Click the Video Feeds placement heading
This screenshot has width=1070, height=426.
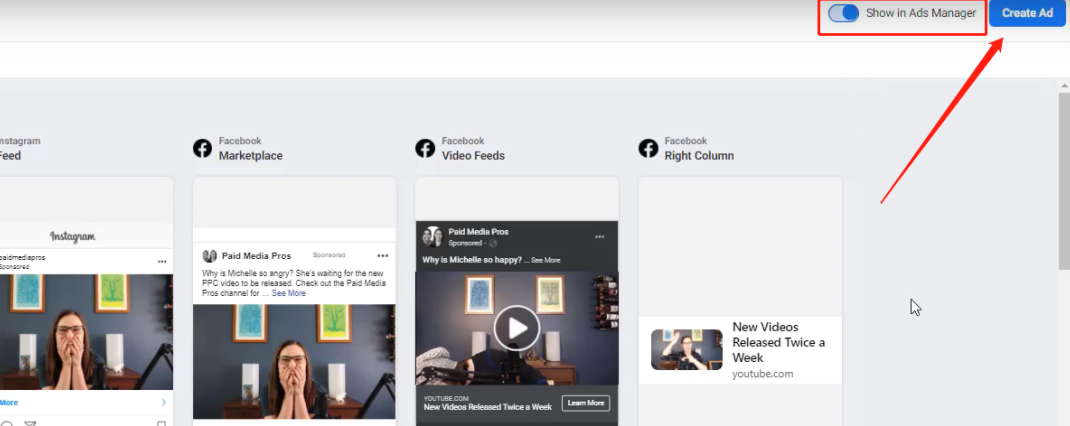pos(473,156)
